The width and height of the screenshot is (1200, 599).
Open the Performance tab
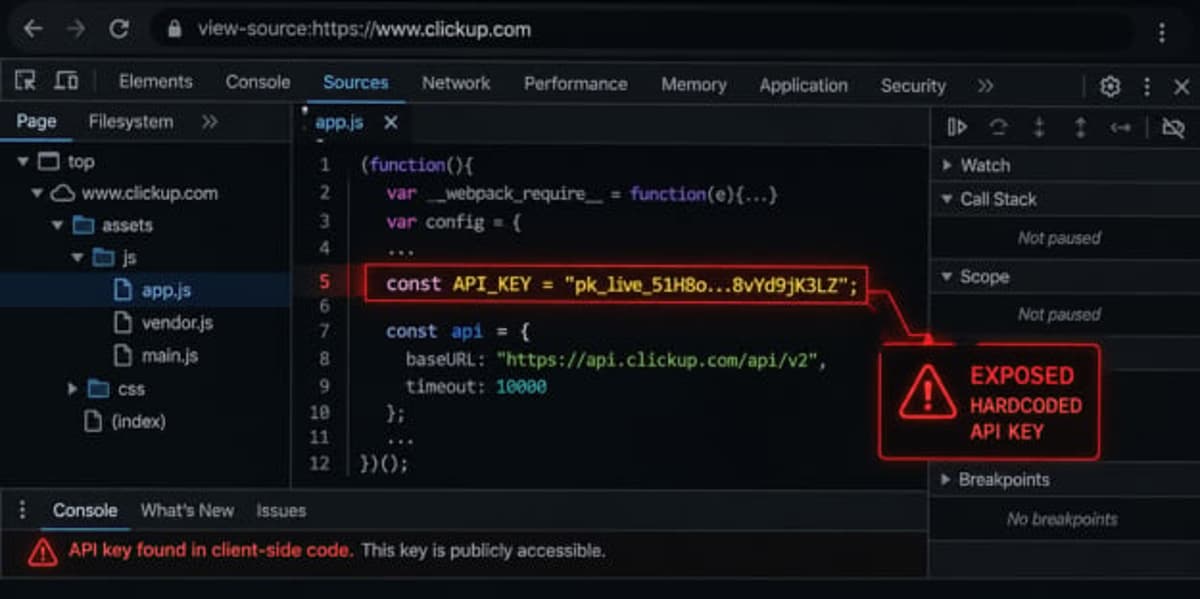click(576, 84)
